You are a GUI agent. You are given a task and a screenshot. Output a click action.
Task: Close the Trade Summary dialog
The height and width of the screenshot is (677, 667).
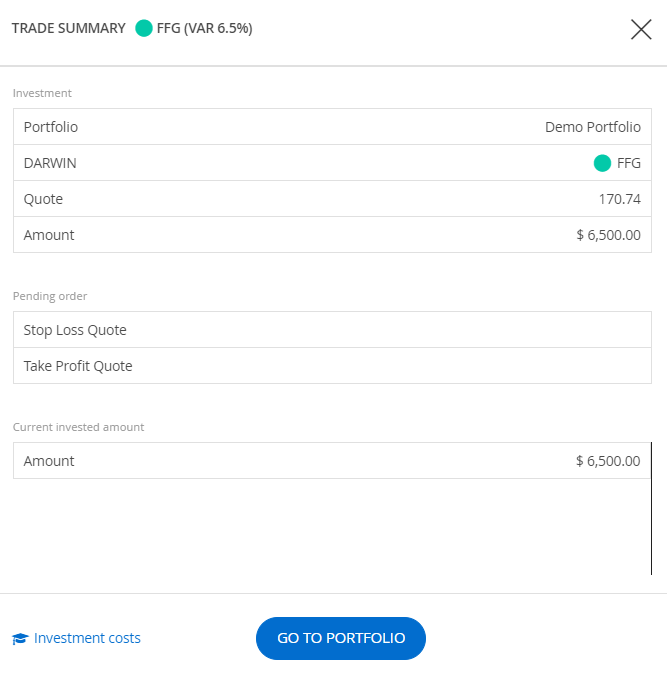[x=641, y=29]
